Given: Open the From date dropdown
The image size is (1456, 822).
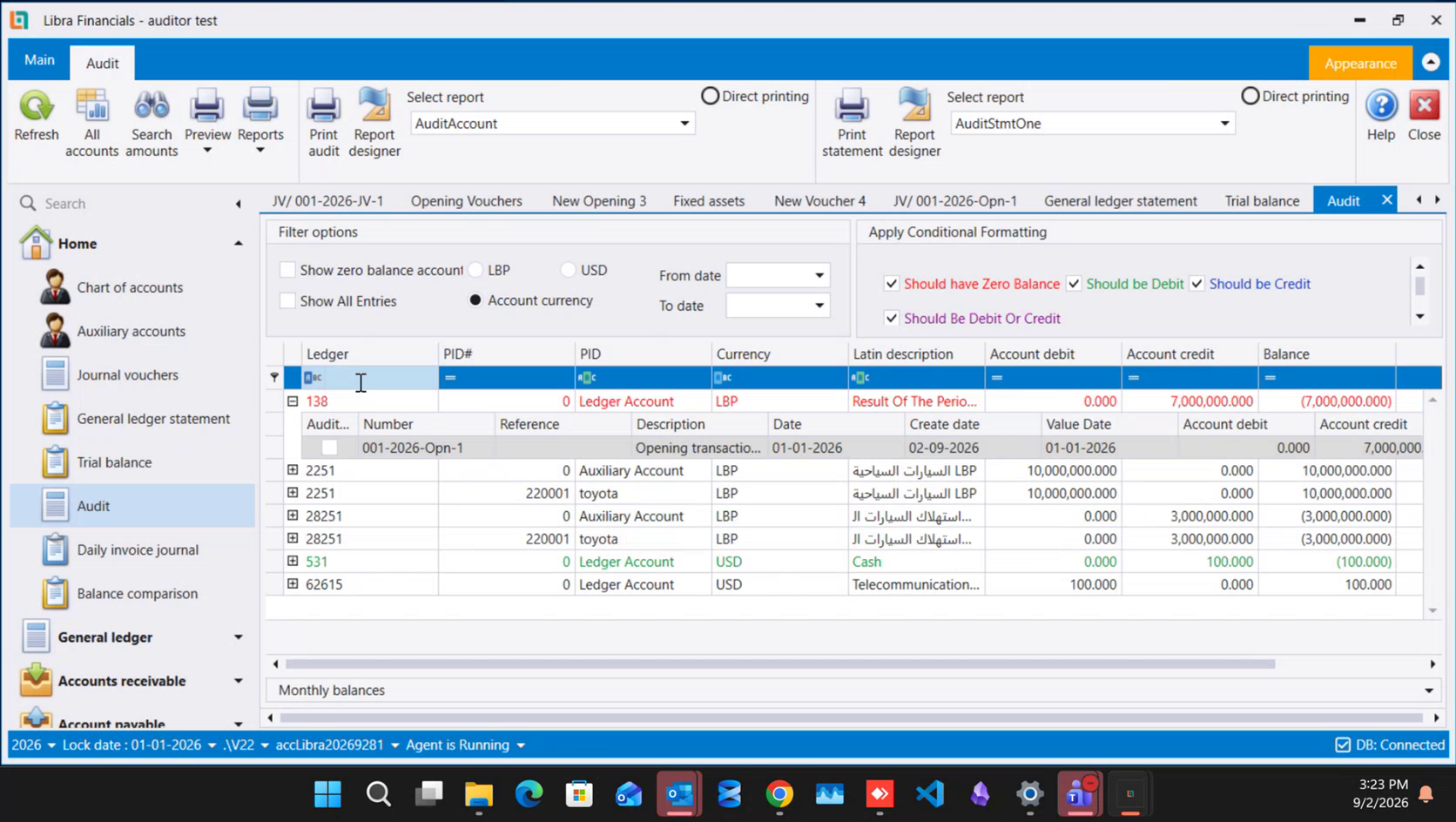Looking at the screenshot, I should 819,275.
